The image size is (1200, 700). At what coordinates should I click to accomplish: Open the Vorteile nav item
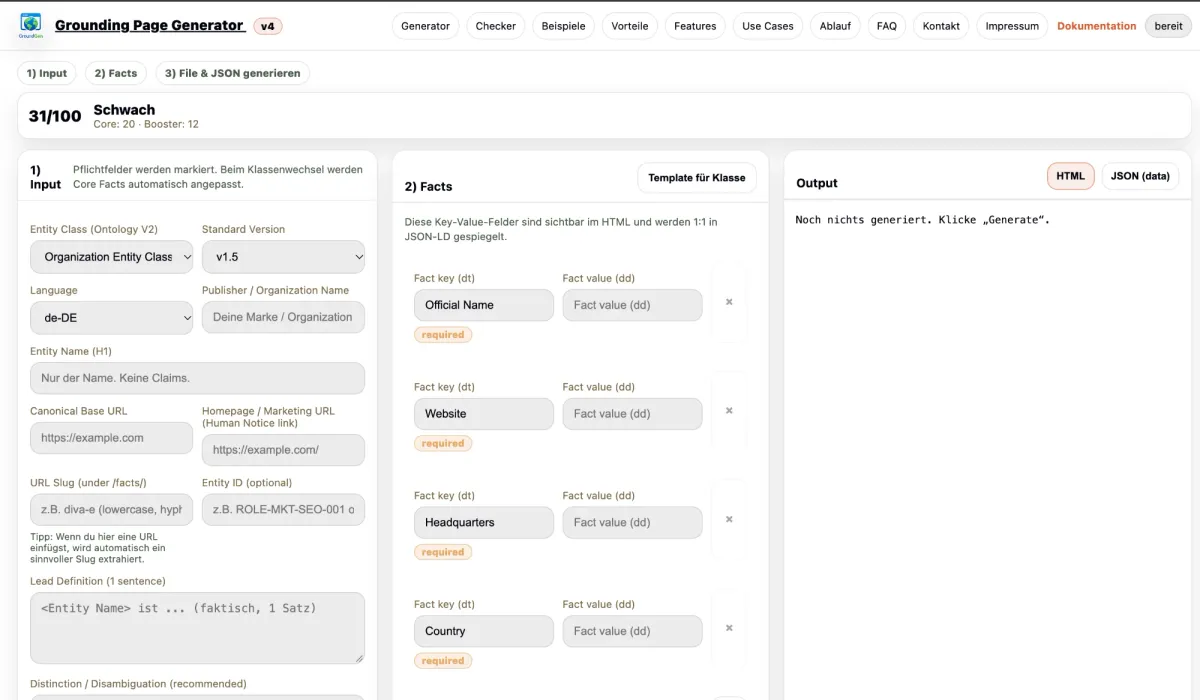click(x=630, y=26)
